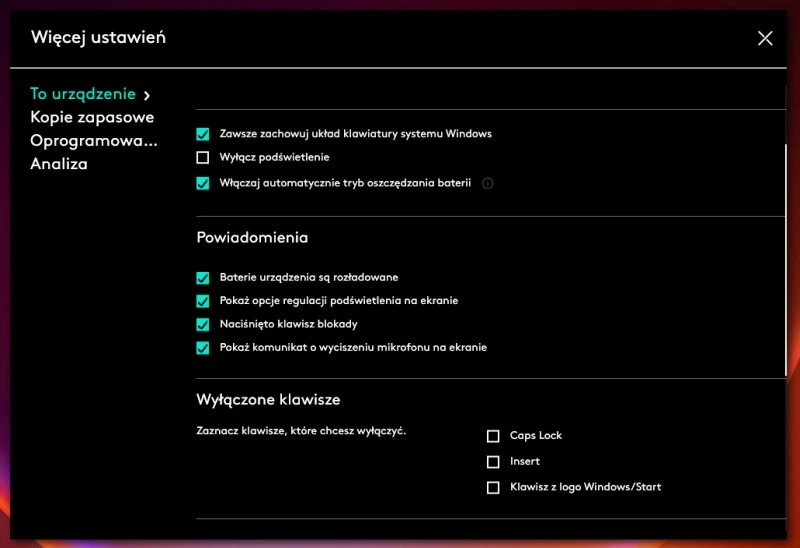
Task: Click the chevron next to To urządzenie
Action: (147, 95)
